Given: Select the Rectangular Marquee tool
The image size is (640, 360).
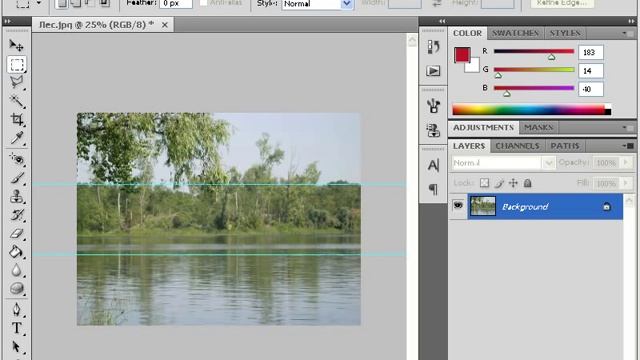Looking at the screenshot, I should [x=17, y=64].
